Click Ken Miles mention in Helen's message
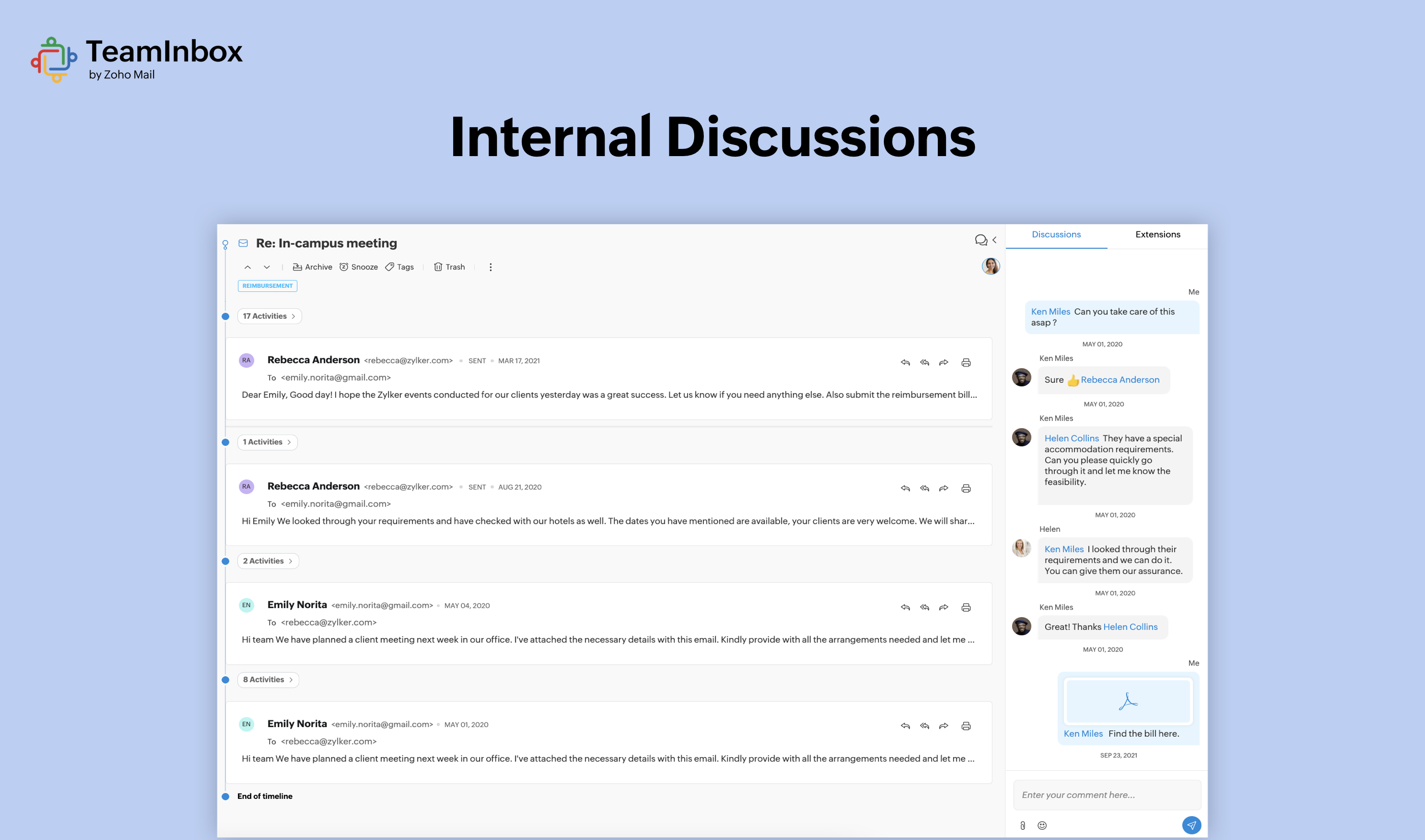This screenshot has height=840, width=1425. (x=1064, y=549)
